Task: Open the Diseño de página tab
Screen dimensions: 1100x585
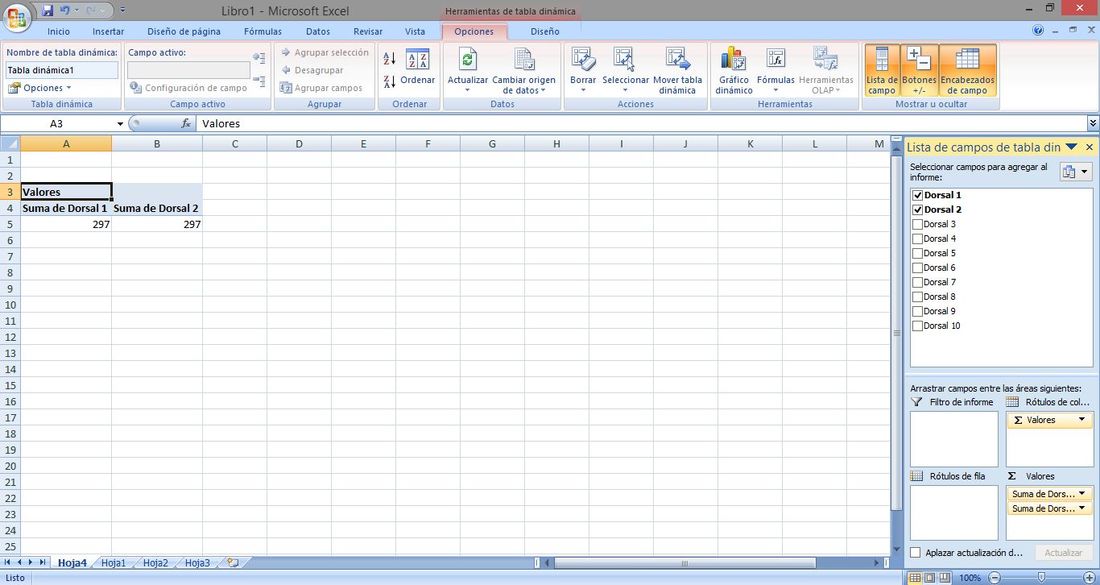Action: coord(184,32)
